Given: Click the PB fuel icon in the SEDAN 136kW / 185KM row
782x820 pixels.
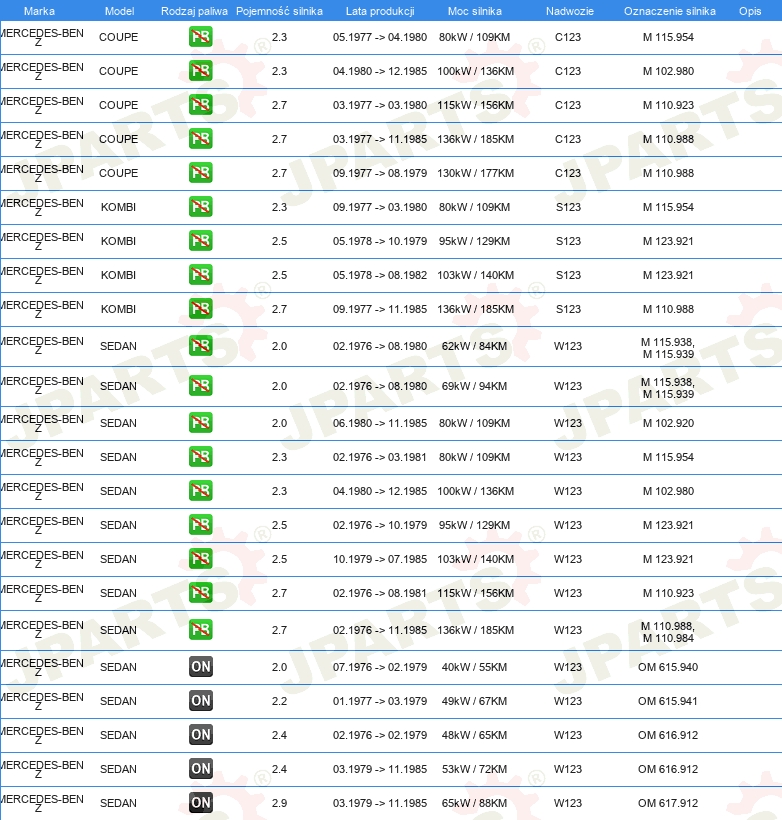Looking at the screenshot, I should pyautogui.click(x=201, y=630).
